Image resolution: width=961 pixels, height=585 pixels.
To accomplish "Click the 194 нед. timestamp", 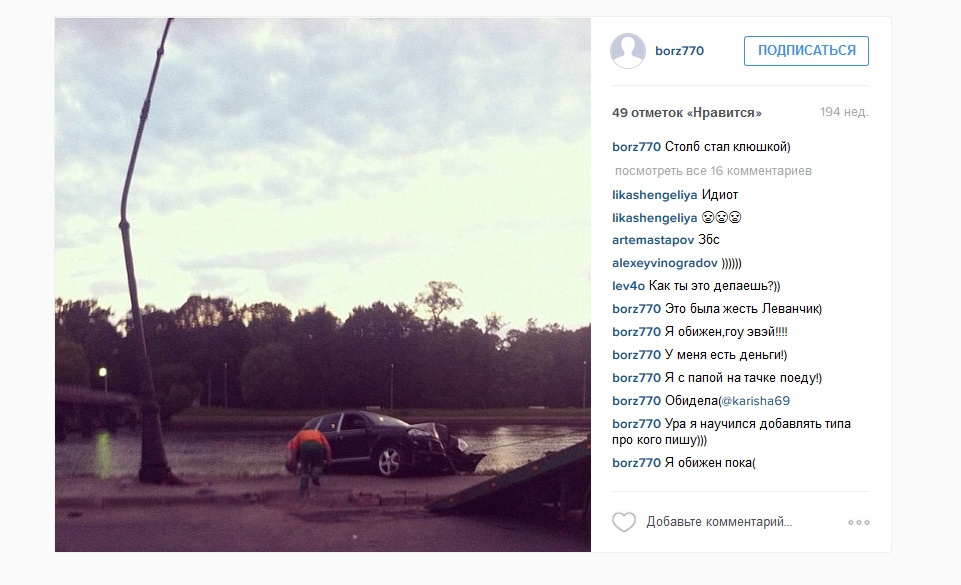I will click(845, 112).
